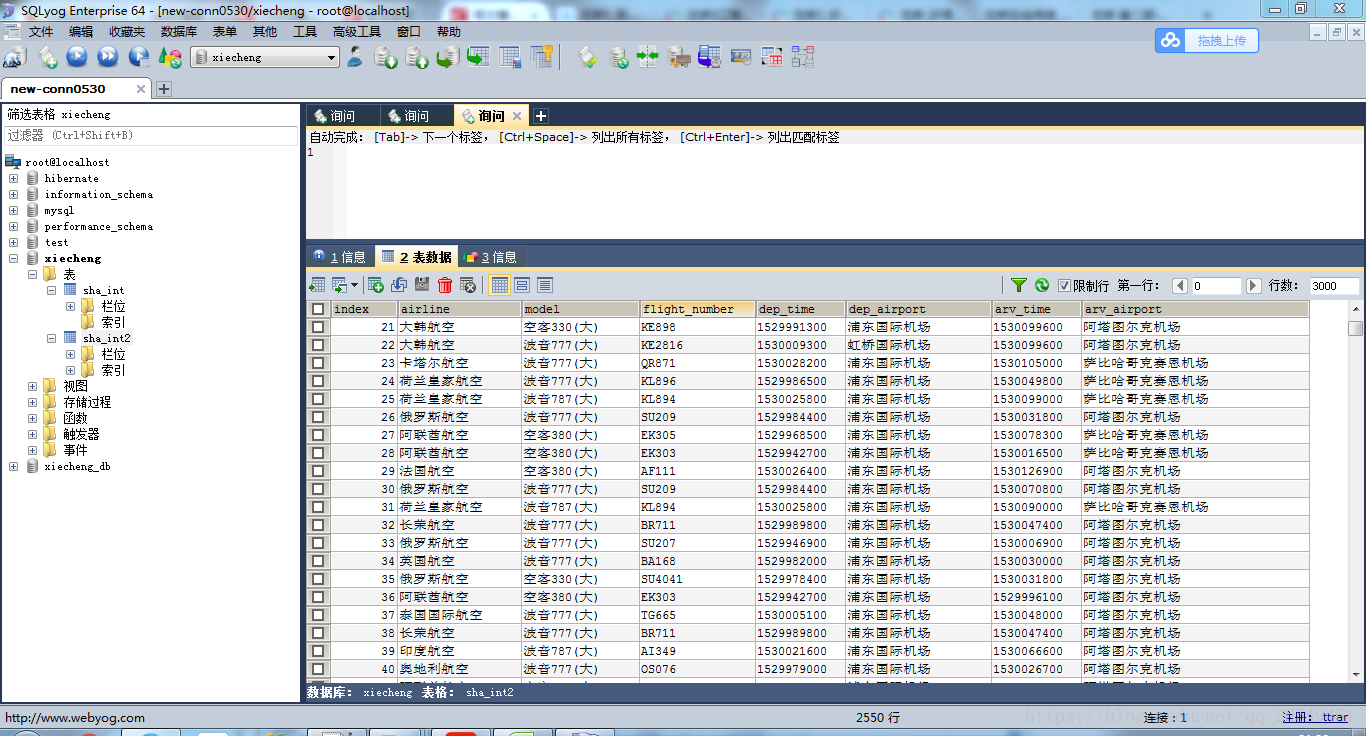The image size is (1366, 736).
Task: Expand the xiecheng_db database node
Action: pos(13,466)
